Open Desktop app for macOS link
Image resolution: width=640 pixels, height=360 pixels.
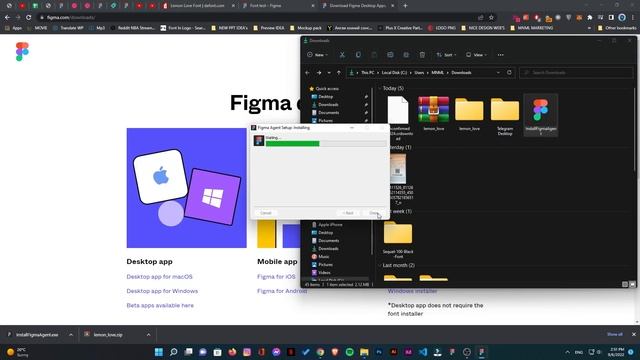point(159,277)
